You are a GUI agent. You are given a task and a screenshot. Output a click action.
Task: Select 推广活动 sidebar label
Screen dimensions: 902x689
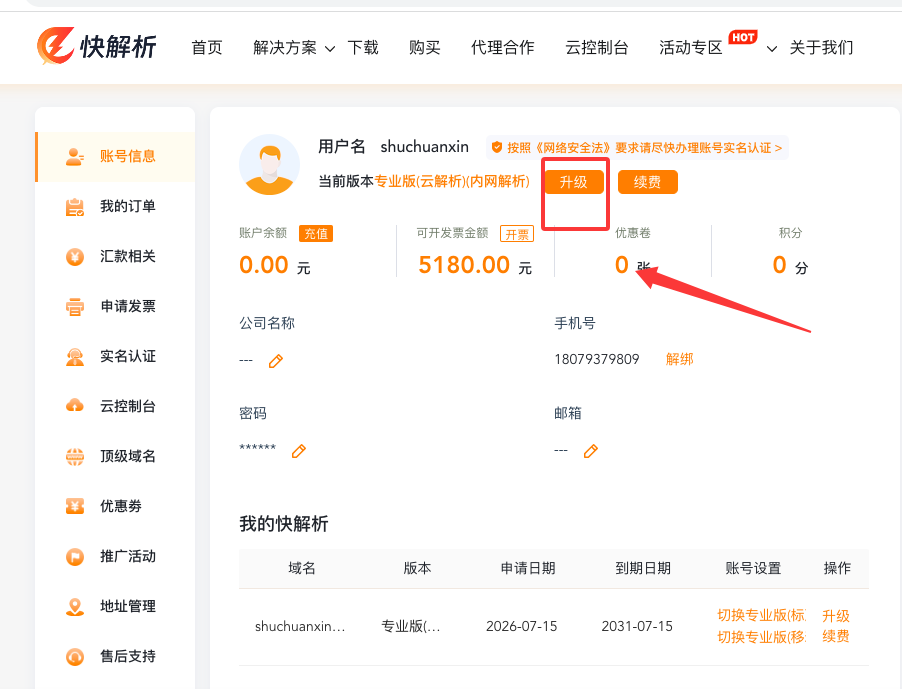click(x=128, y=557)
